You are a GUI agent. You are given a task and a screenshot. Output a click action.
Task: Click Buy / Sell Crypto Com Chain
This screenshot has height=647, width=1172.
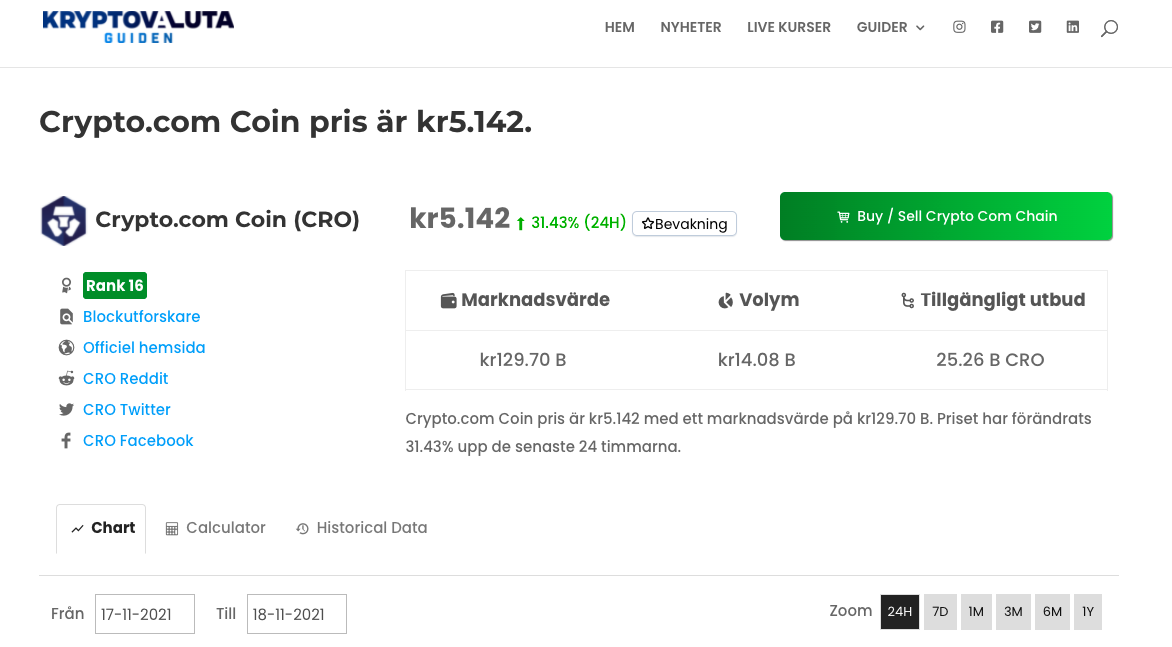(x=946, y=216)
